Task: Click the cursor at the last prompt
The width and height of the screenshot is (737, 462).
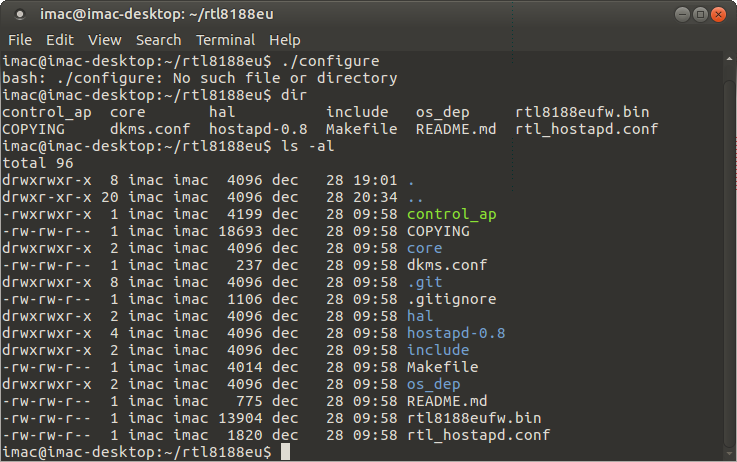Action: tap(285, 452)
